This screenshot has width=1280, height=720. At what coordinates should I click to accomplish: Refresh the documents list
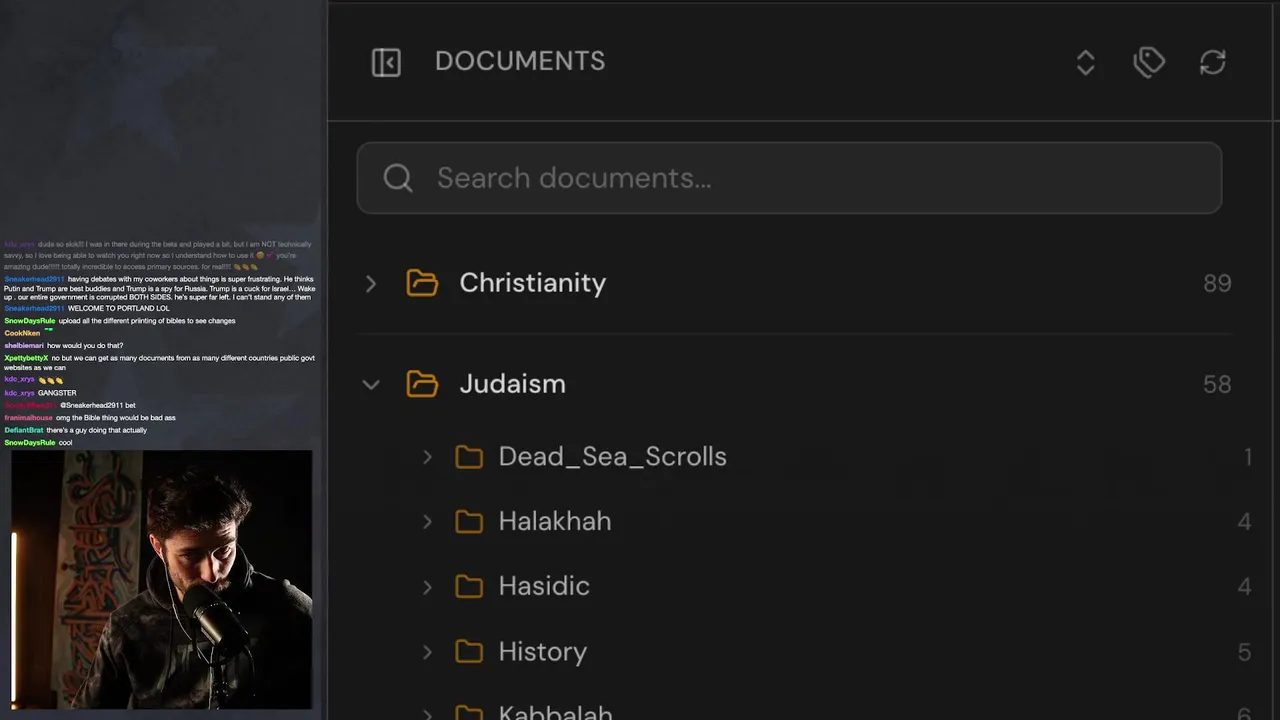pyautogui.click(x=1212, y=62)
